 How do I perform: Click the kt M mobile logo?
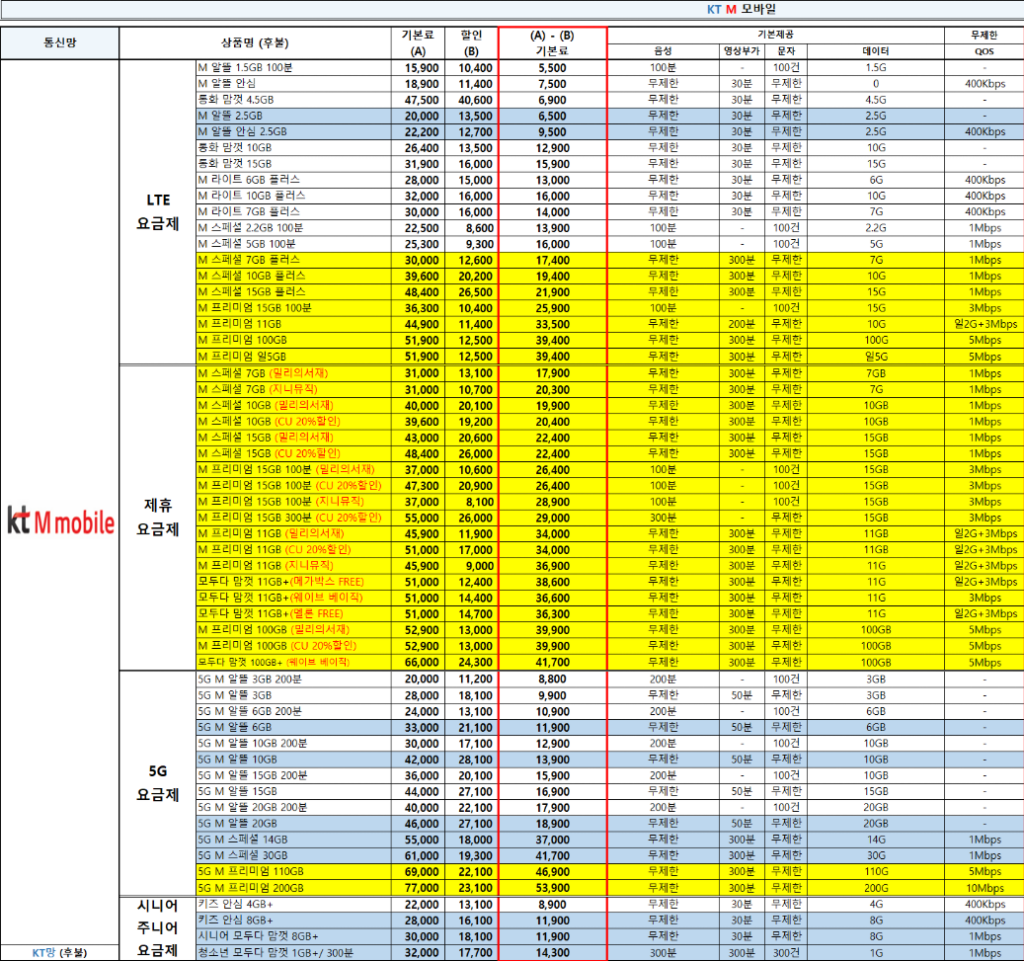60,521
